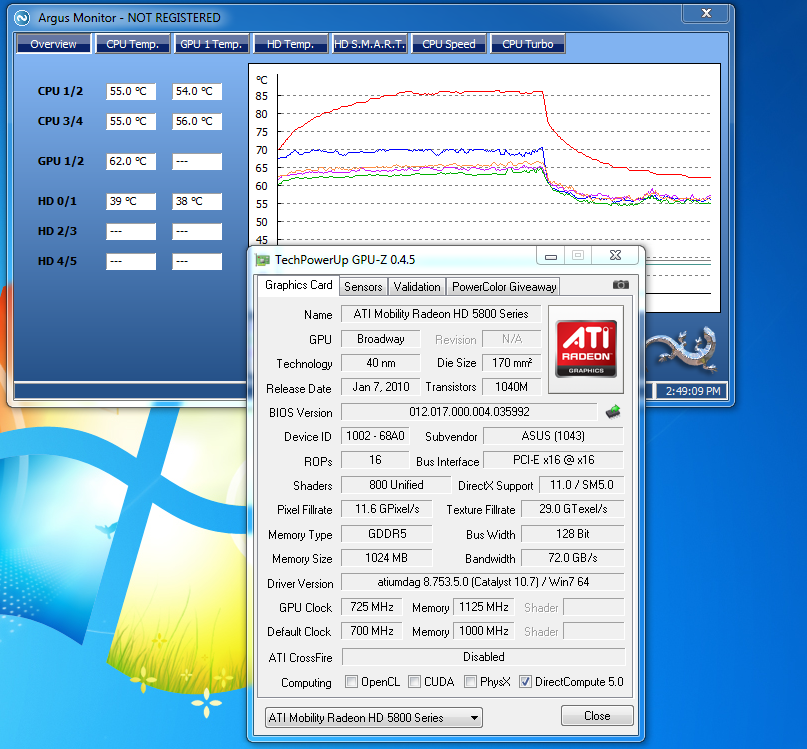This screenshot has height=749, width=807.
Task: Open the CPU Speed tab
Action: [448, 44]
